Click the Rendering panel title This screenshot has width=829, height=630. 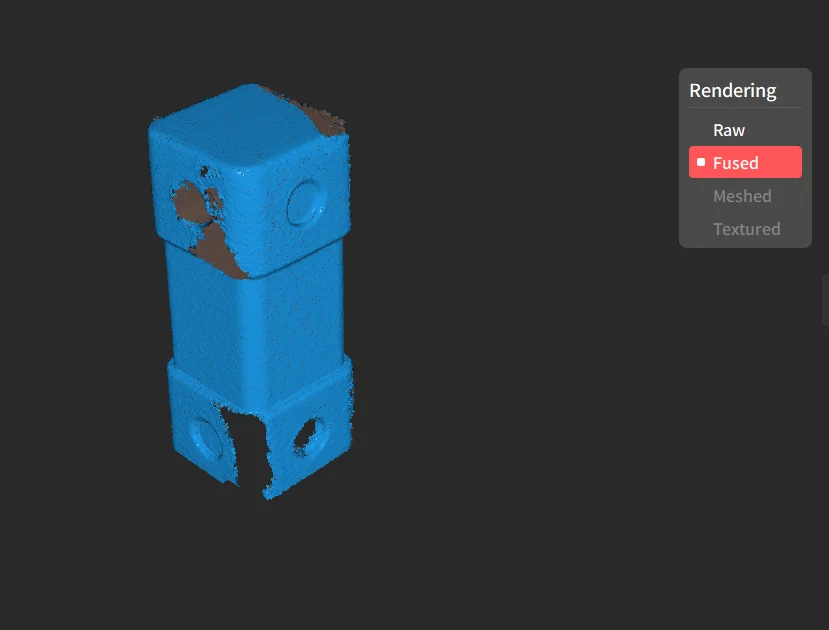click(733, 90)
